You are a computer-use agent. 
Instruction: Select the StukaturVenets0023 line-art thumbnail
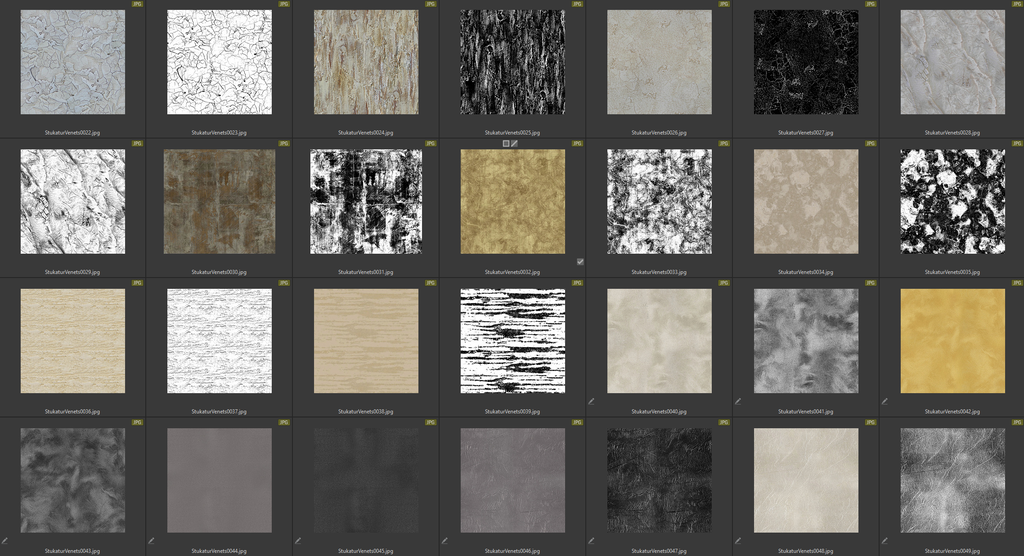(x=219, y=62)
